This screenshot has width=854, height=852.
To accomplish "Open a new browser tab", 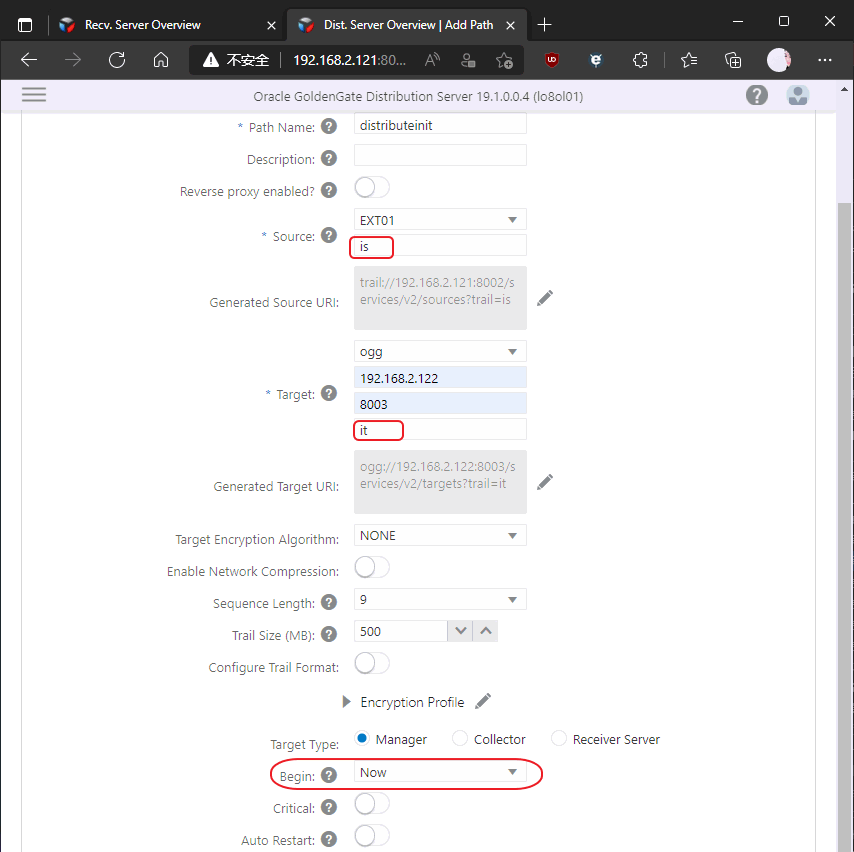I will pyautogui.click(x=544, y=25).
